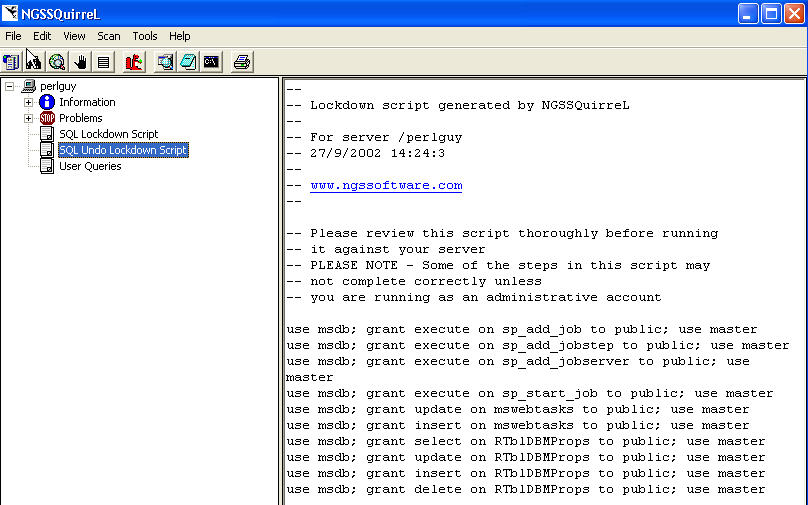Image resolution: width=808 pixels, height=505 pixels.
Task: Click the blue Information node icon
Action: coord(47,102)
